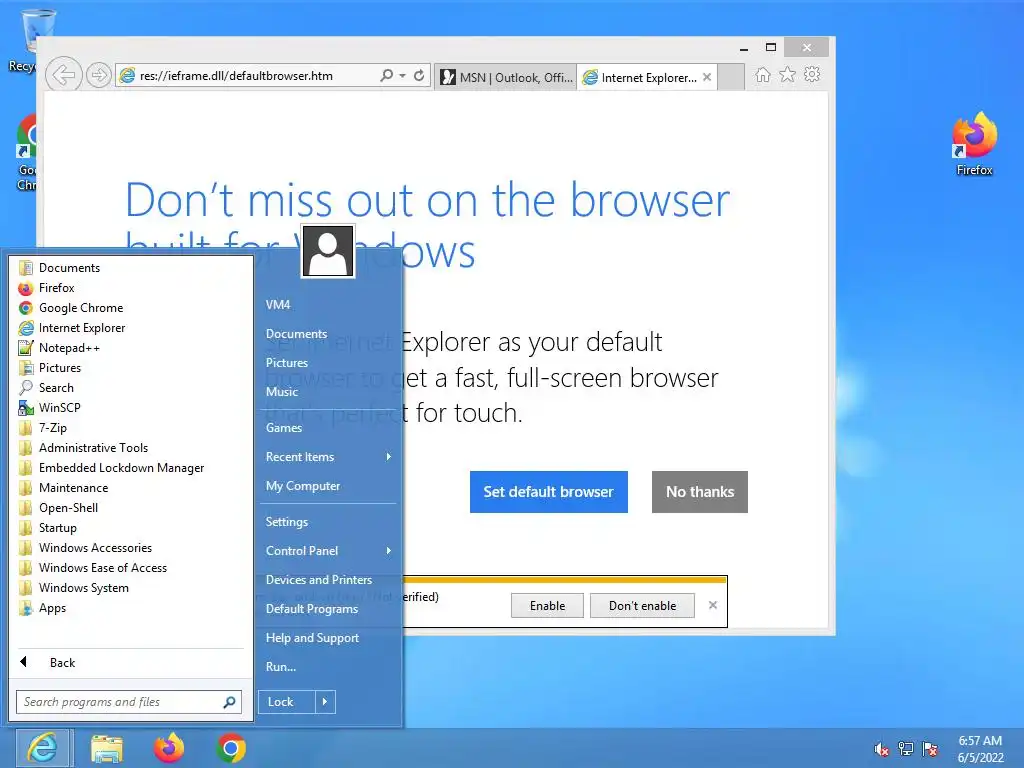1024x768 pixels.
Task: Expand the Control Panel submenu
Action: (328, 551)
